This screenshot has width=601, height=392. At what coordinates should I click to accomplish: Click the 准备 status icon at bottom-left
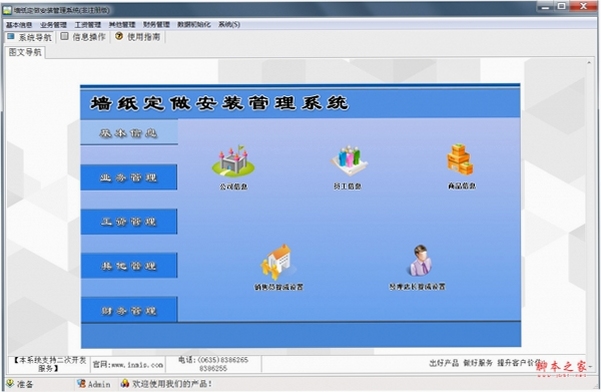10,383
